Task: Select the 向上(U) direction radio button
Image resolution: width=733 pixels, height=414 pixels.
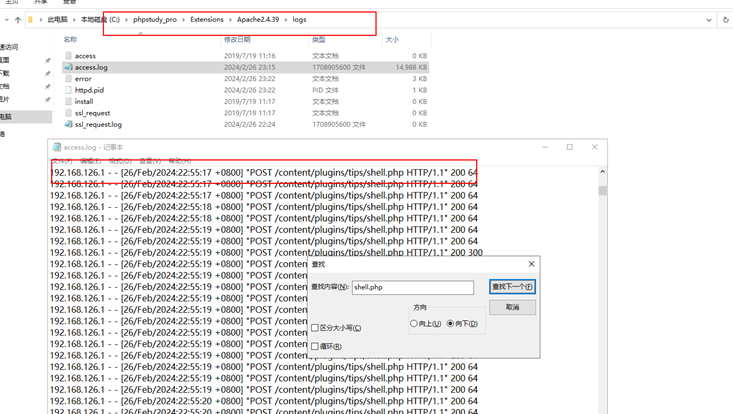Action: point(414,323)
